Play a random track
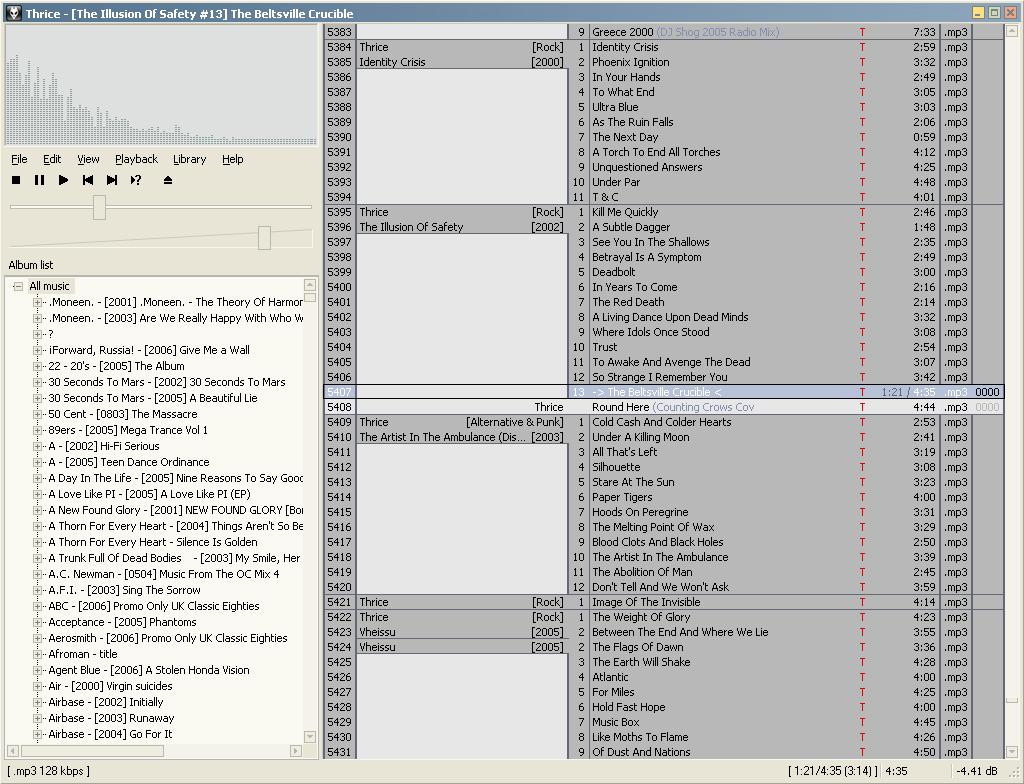 (136, 180)
